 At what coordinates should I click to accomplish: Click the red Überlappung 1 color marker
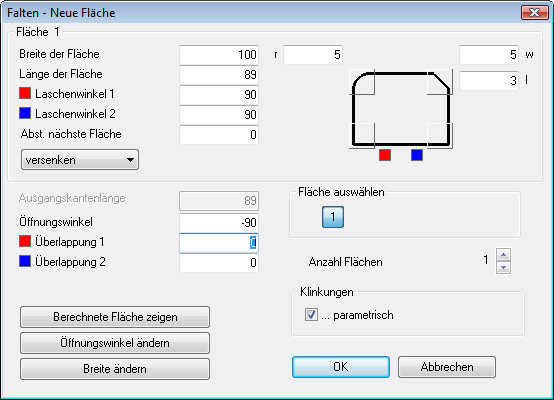[x=25, y=241]
